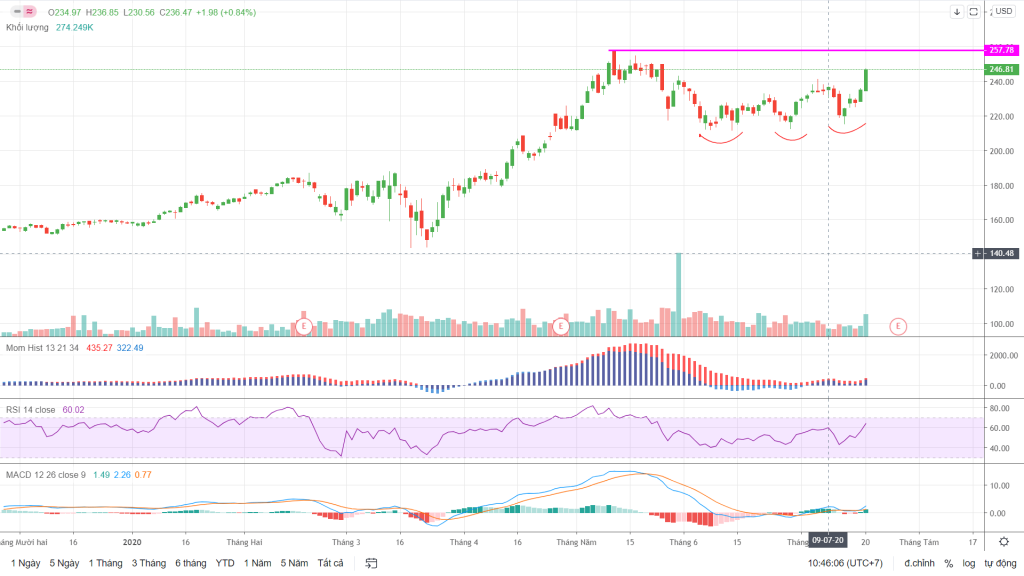Enable auto scale (tự động)
Screen dimensions: 1024x576
pyautogui.click(x=999, y=563)
